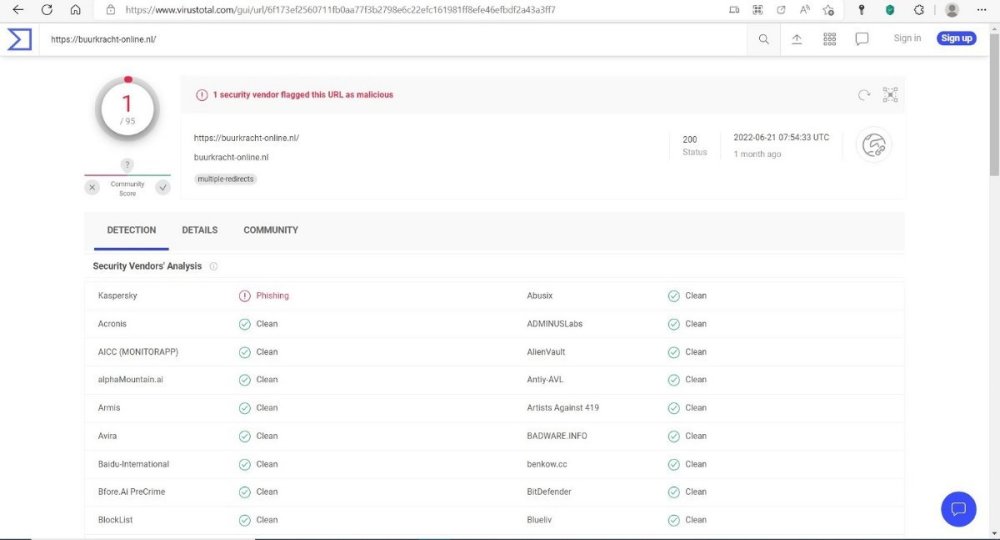Open the floating chat bubble button
Screen dimensions: 1000x540
958,509
